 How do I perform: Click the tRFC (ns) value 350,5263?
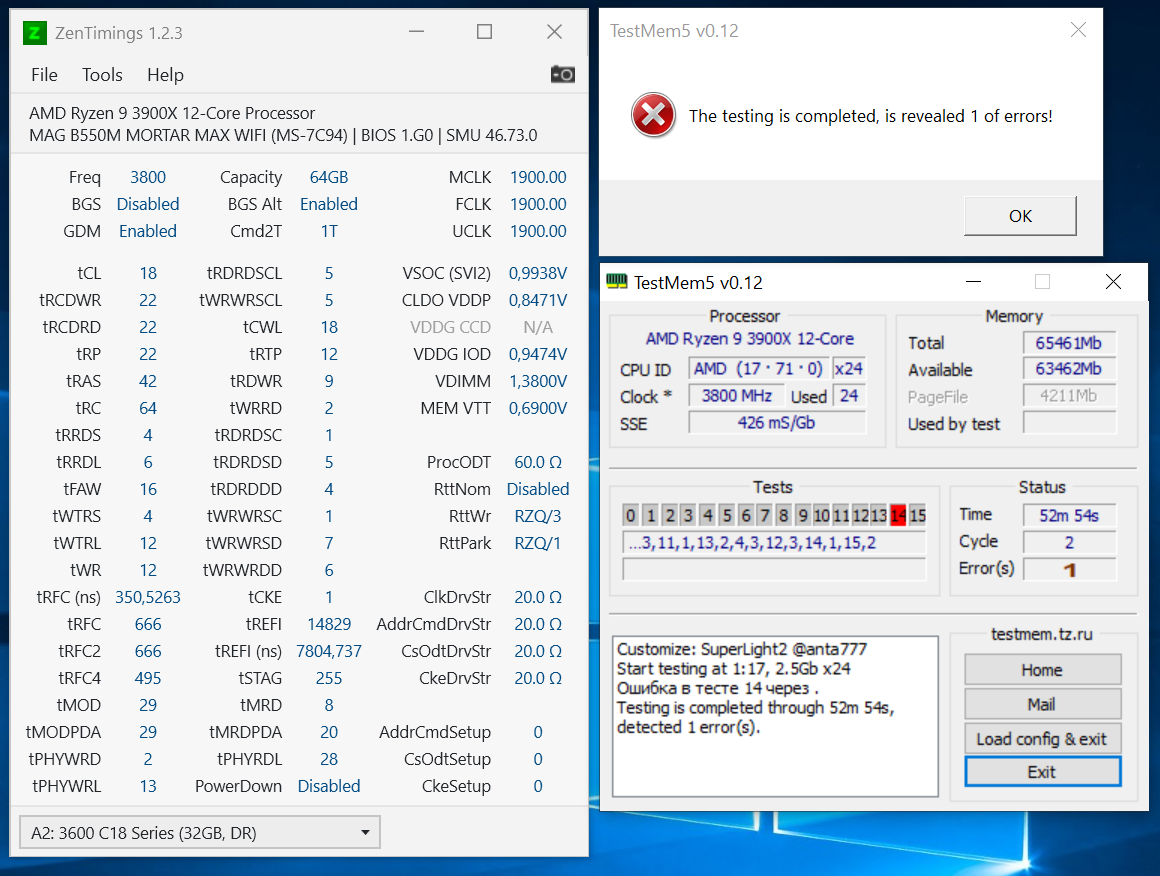point(148,597)
